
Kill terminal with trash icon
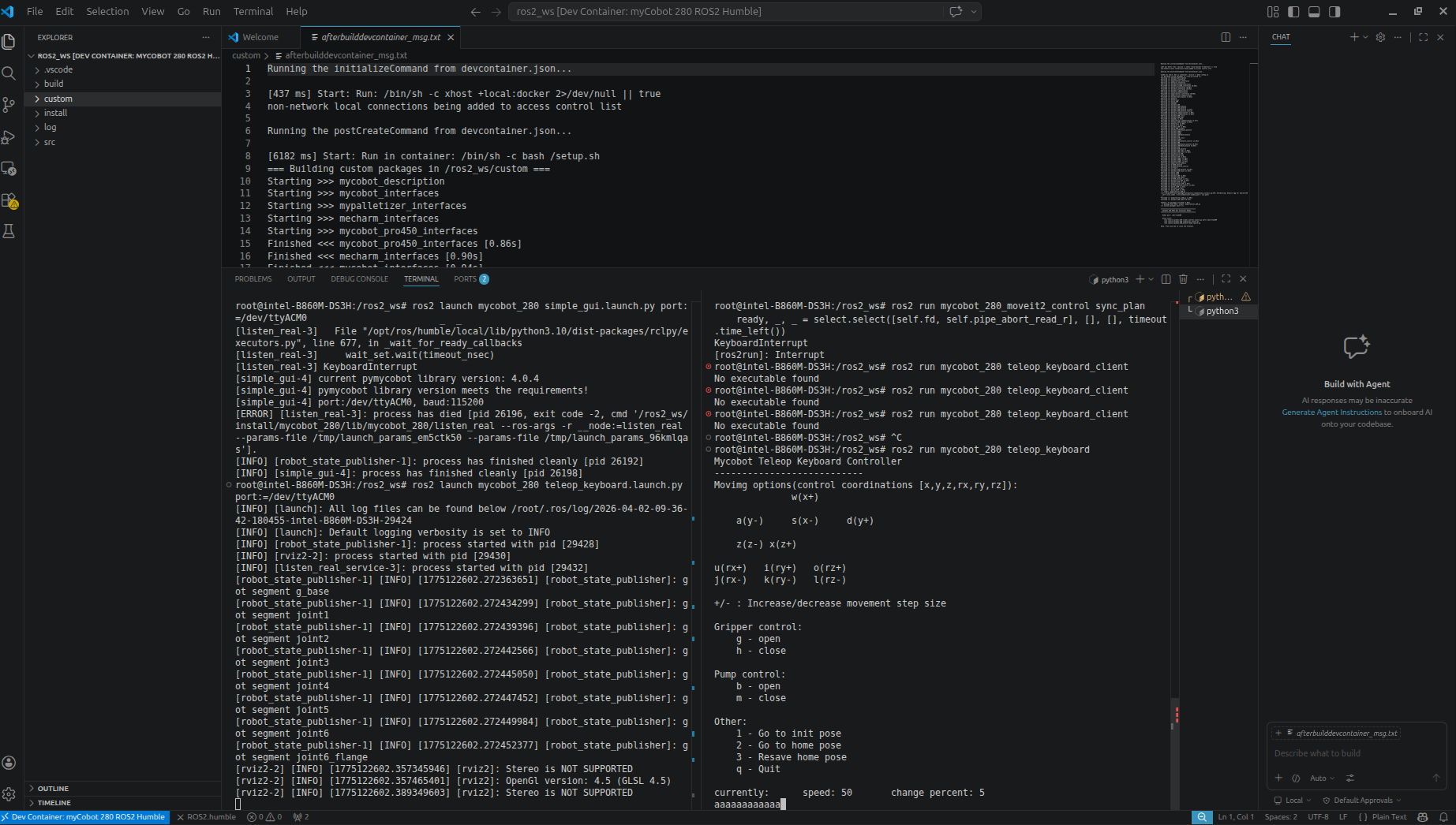click(x=1183, y=279)
